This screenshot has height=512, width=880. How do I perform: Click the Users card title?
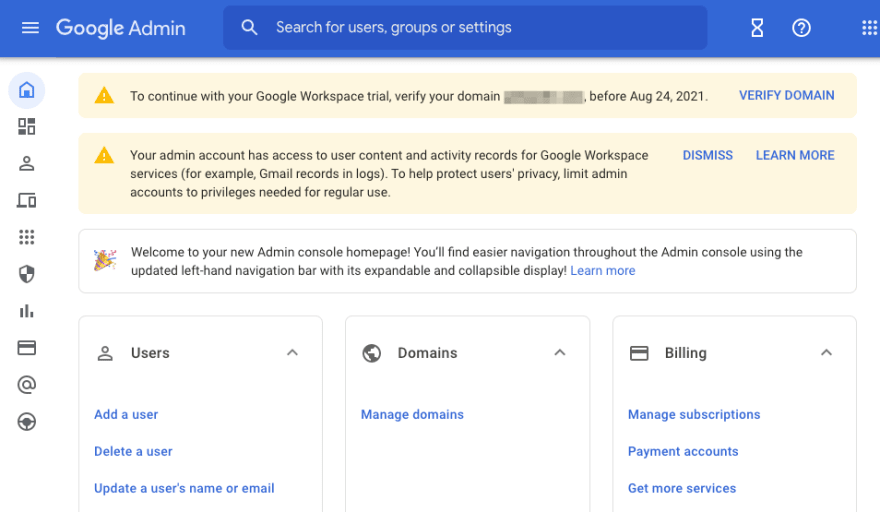(x=150, y=353)
